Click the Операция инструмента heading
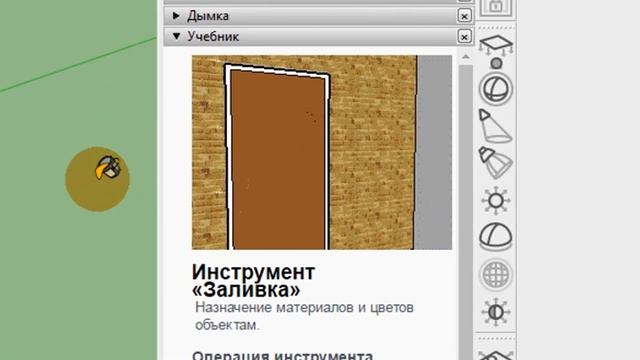 (282, 355)
